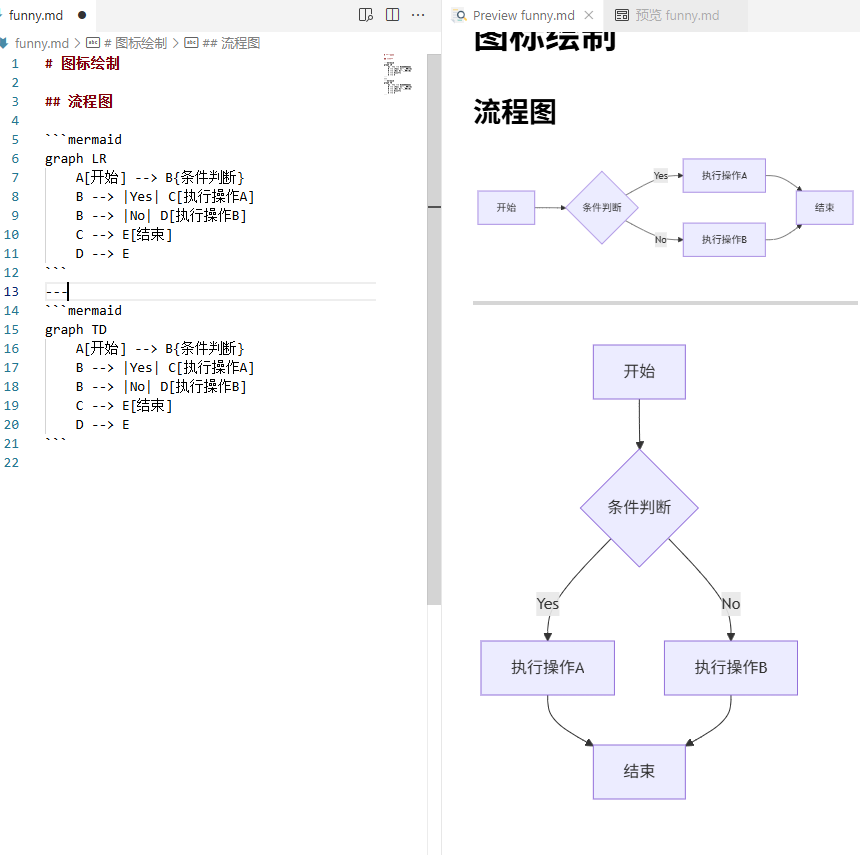The width and height of the screenshot is (860, 855).
Task: Click line 20 code 'D --> E'
Action: pos(103,425)
